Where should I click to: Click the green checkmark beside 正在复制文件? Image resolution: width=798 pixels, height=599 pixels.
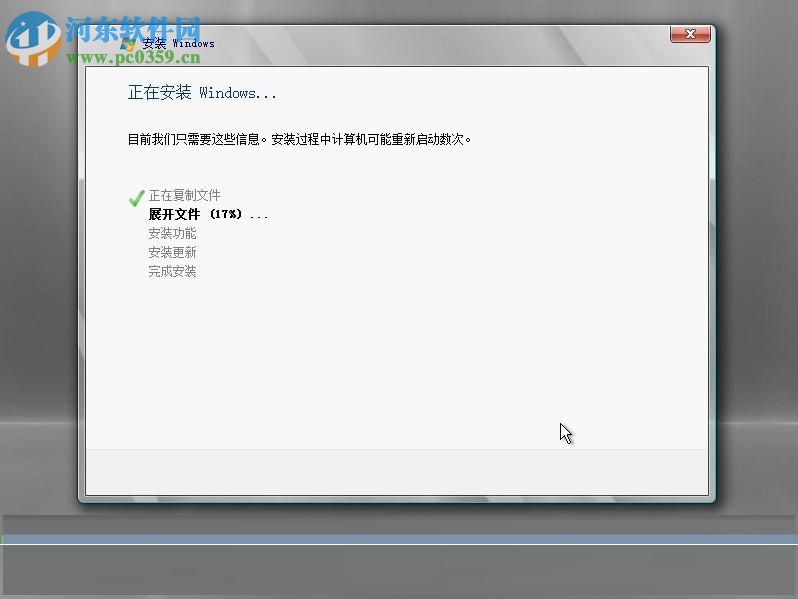pos(136,197)
